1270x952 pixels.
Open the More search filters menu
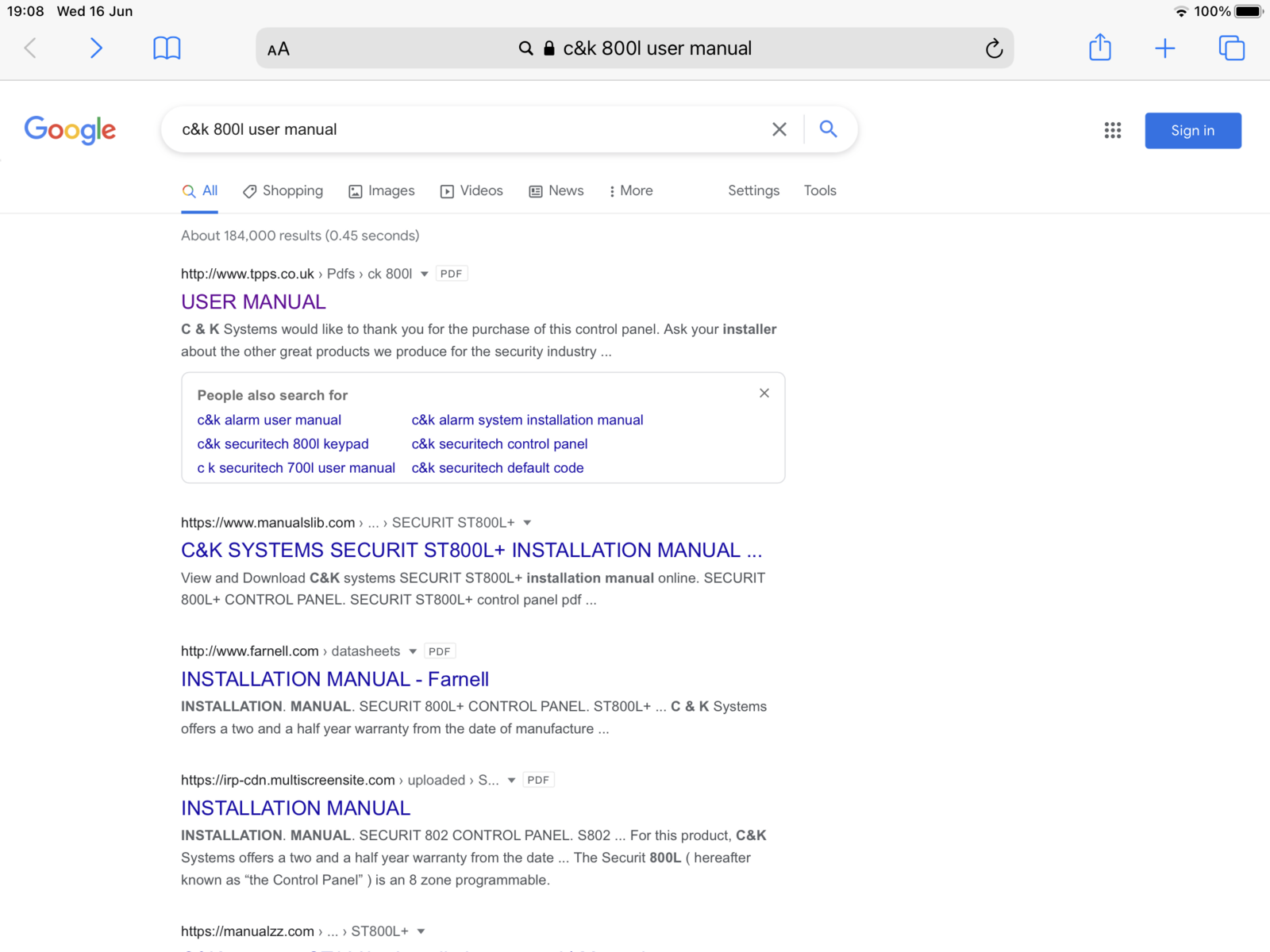pos(630,191)
